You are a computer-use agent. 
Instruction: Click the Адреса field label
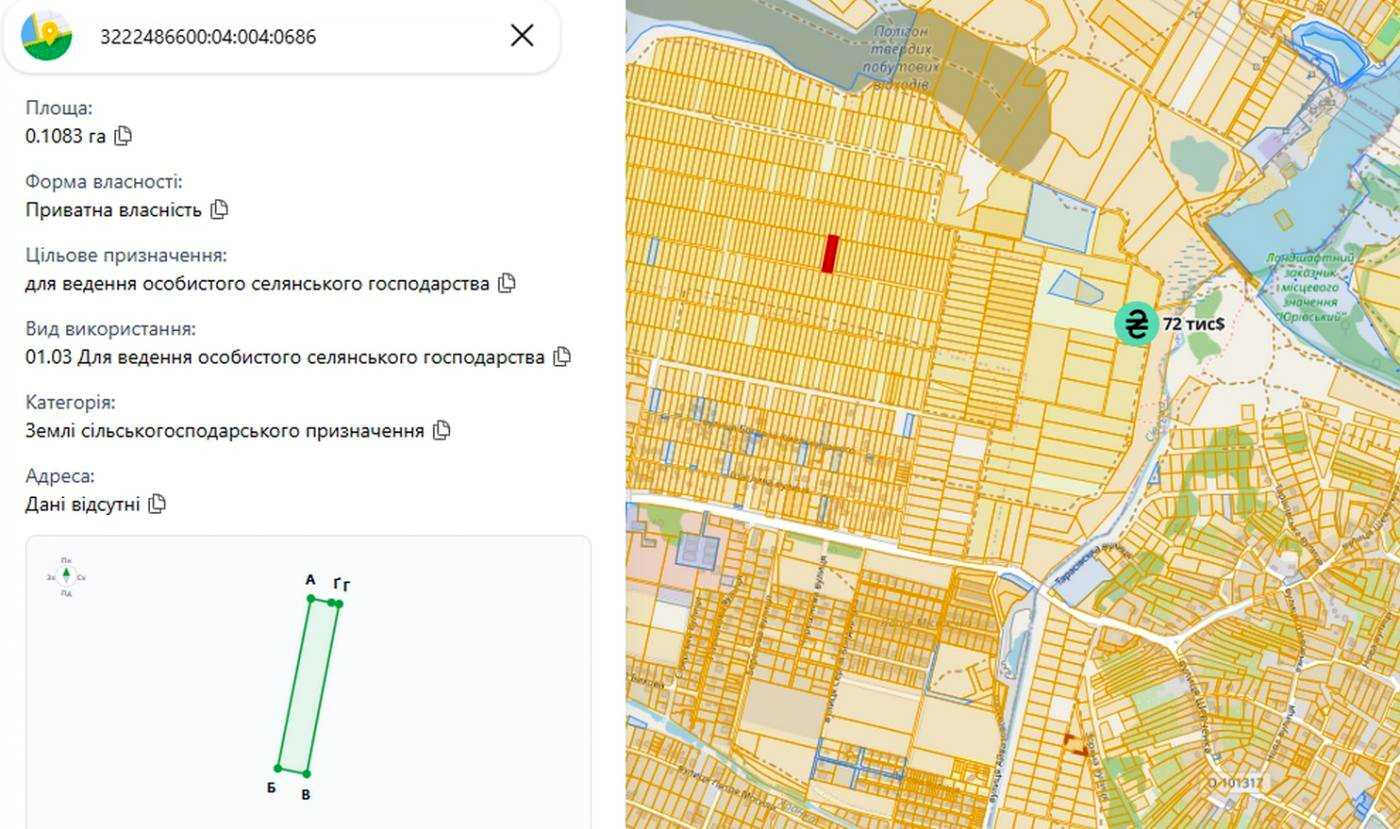(x=60, y=477)
